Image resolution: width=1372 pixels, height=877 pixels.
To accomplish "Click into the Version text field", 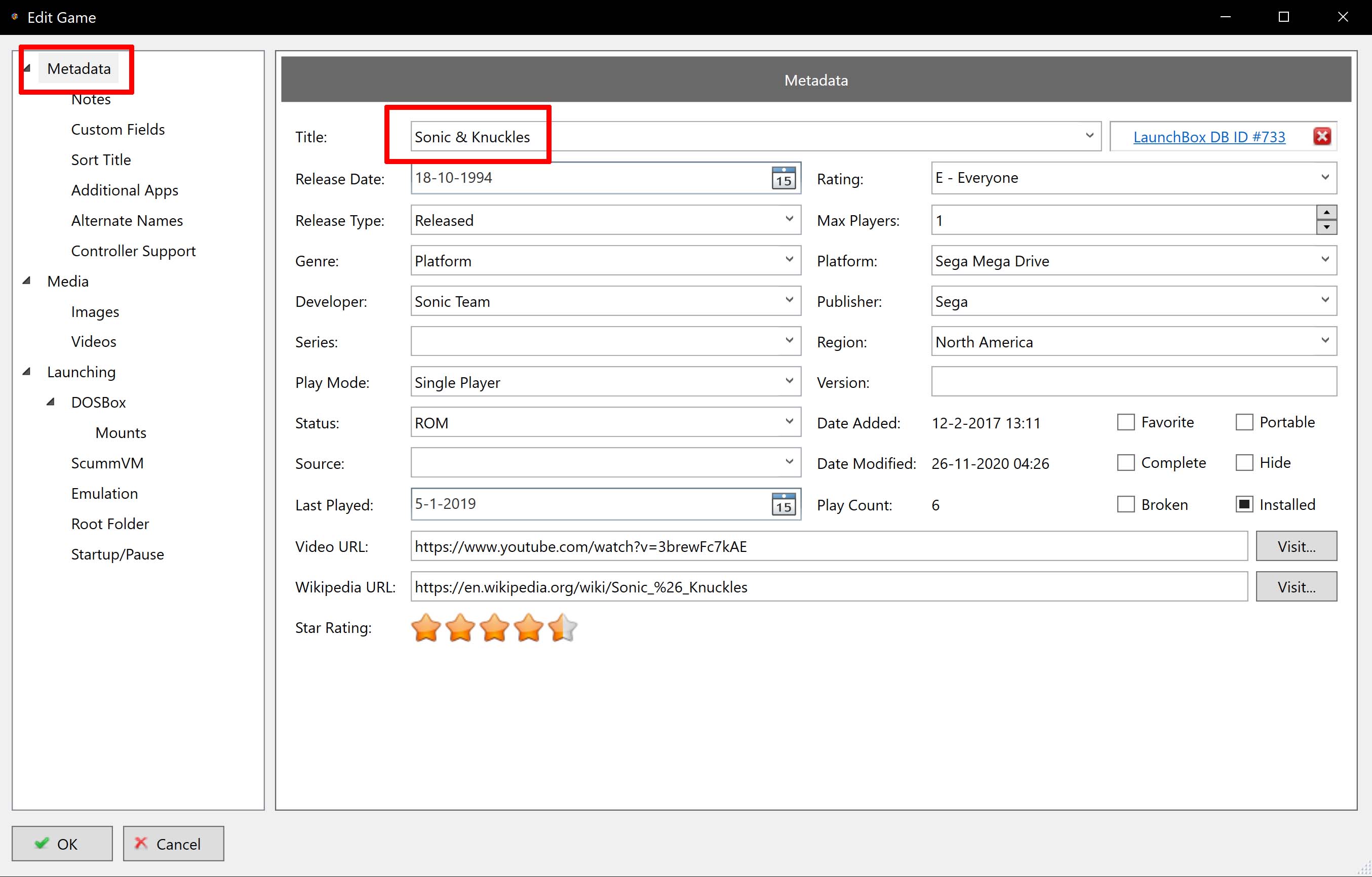I will coord(1134,381).
